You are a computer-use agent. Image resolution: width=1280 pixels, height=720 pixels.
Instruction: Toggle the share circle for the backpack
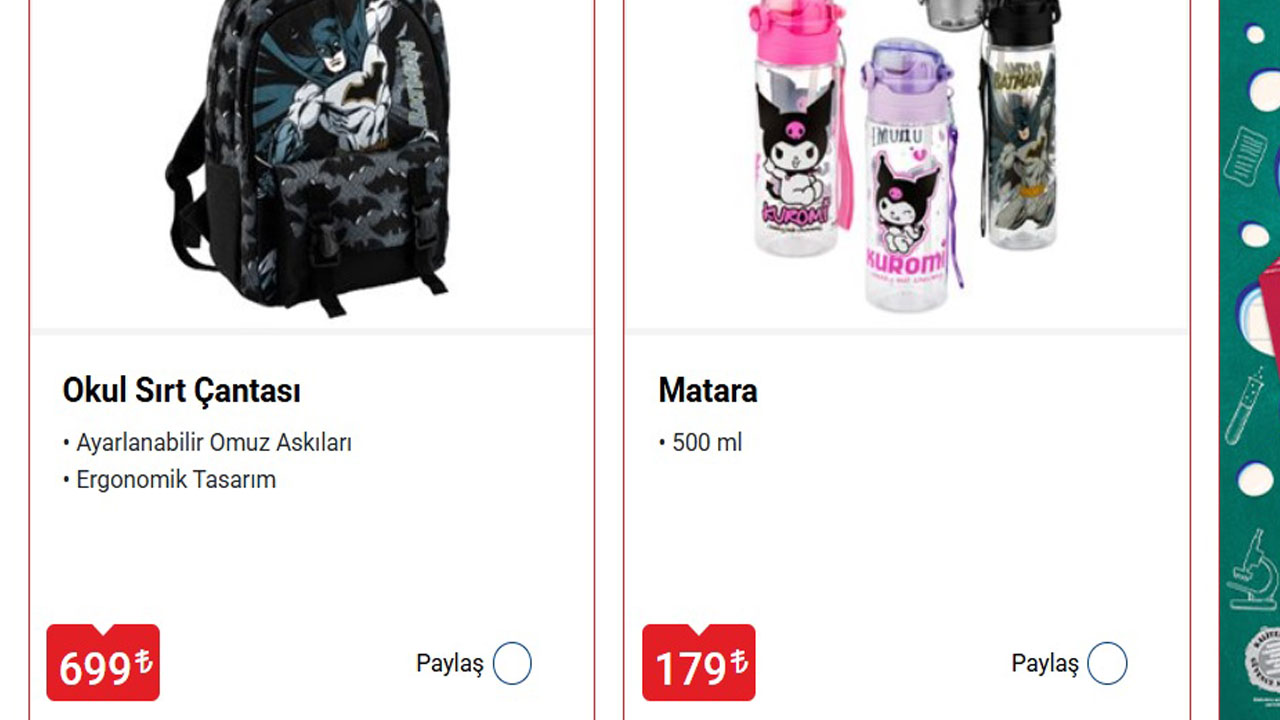[512, 663]
